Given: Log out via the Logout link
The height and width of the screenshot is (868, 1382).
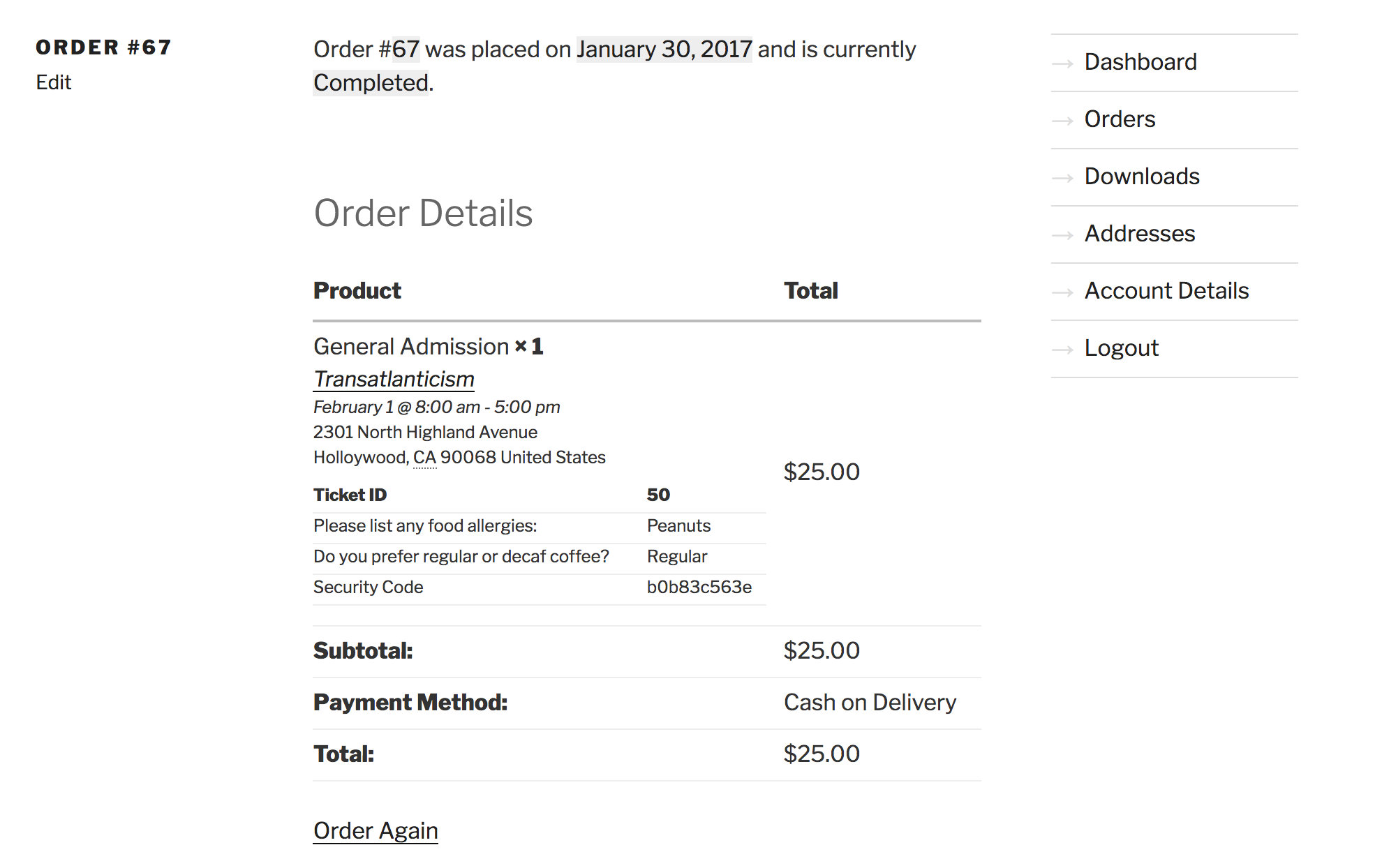Looking at the screenshot, I should point(1121,348).
